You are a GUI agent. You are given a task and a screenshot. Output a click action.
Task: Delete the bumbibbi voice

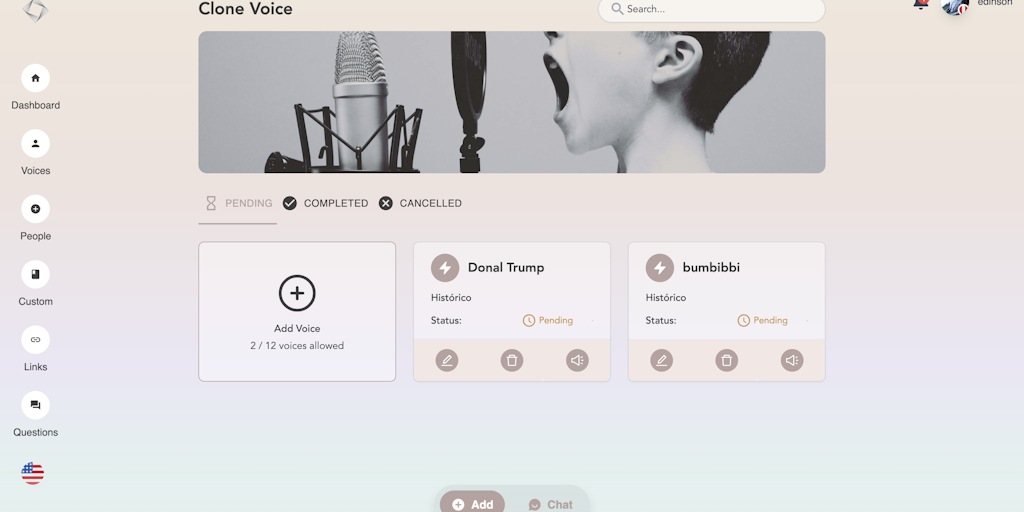(727, 360)
